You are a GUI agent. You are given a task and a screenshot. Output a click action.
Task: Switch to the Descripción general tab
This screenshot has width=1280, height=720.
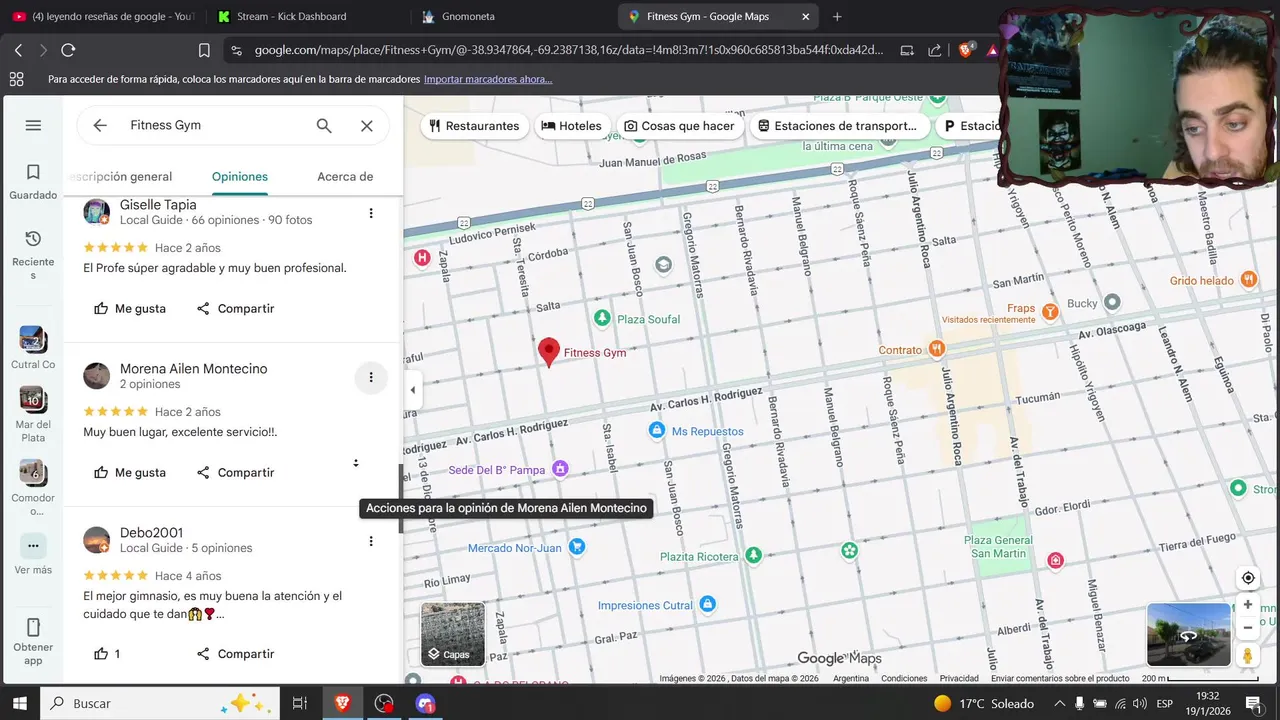click(x=120, y=177)
